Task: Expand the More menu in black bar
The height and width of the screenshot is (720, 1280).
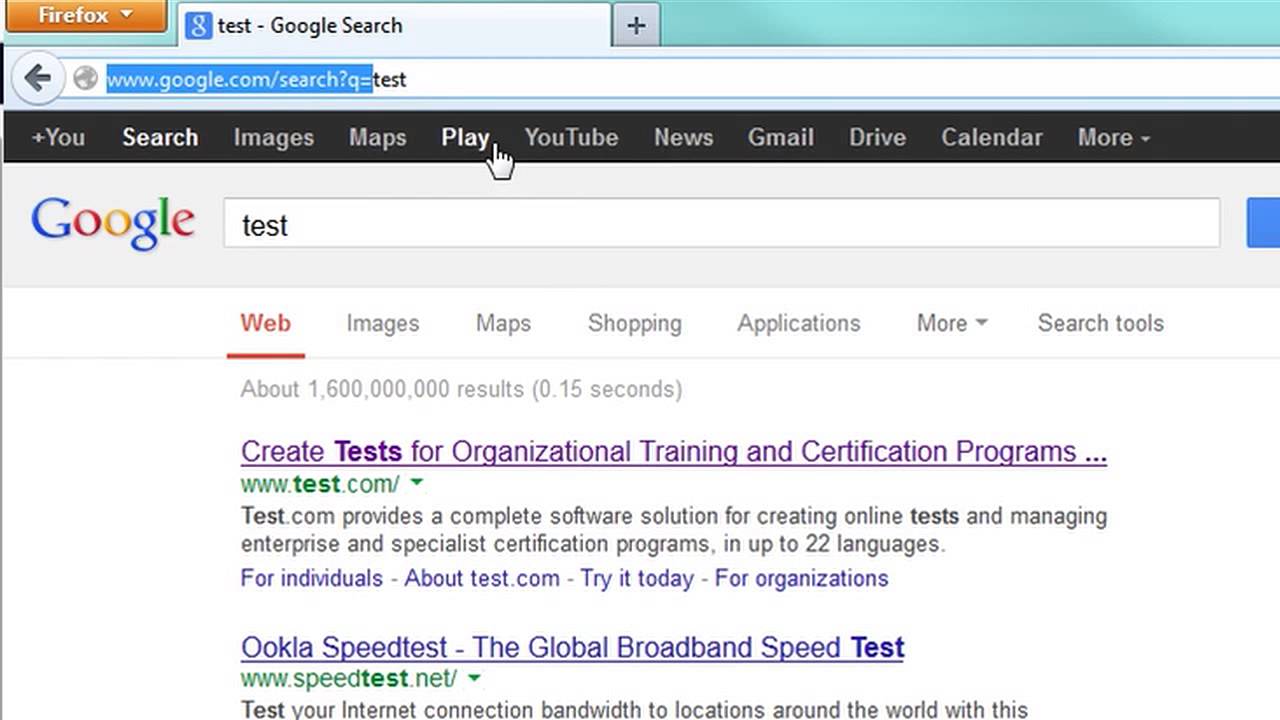Action: (x=1113, y=138)
